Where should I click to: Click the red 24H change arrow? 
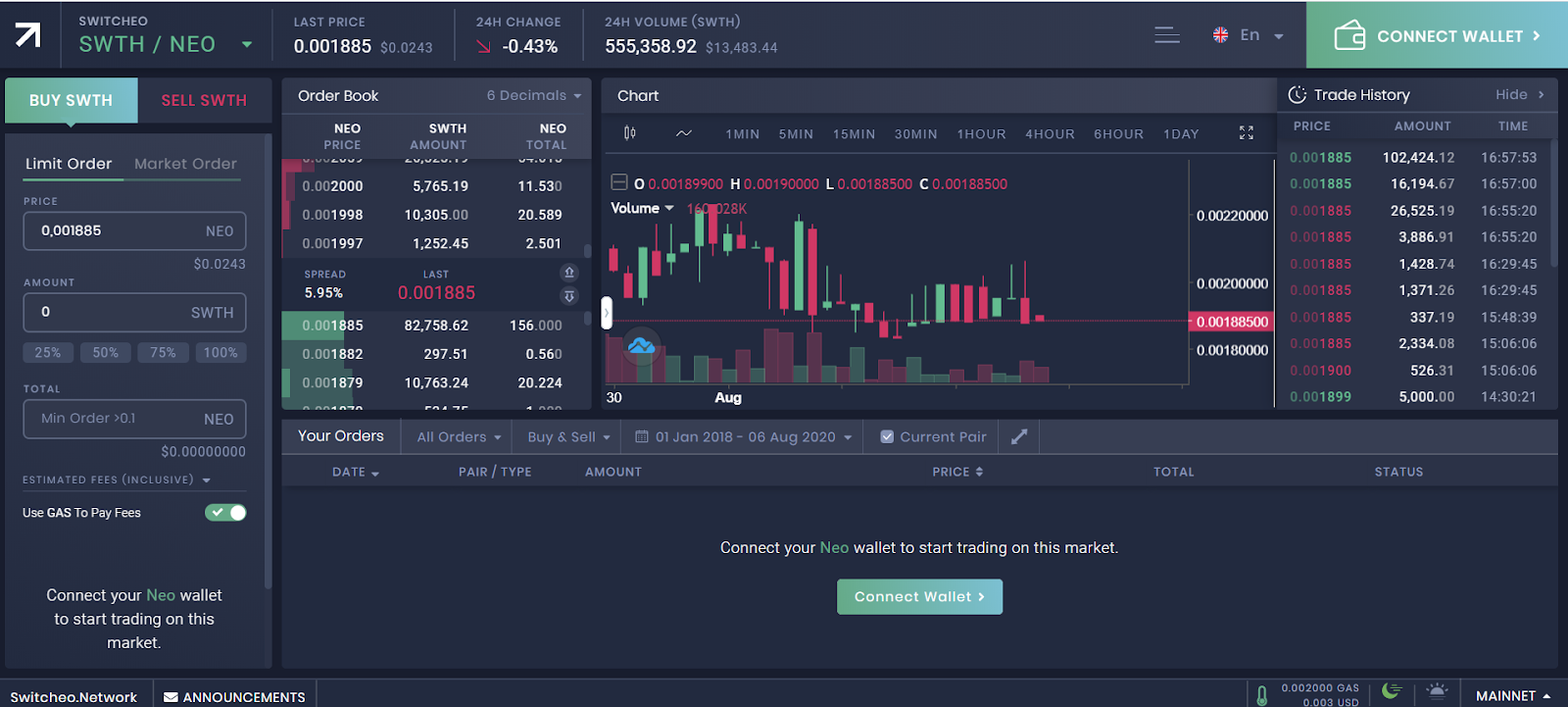(483, 46)
